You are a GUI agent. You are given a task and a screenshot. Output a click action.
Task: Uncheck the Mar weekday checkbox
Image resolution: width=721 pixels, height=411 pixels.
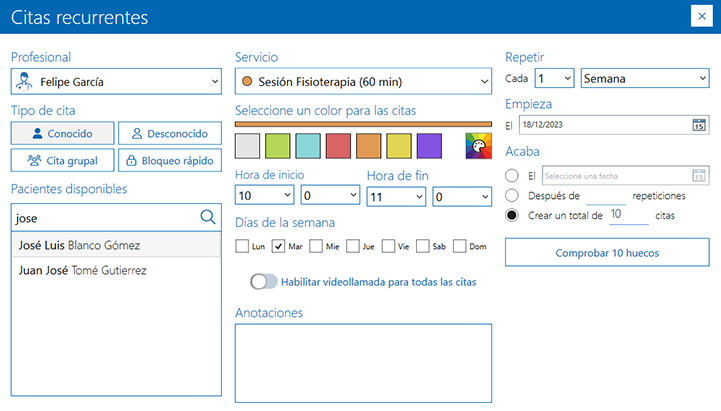pos(279,246)
